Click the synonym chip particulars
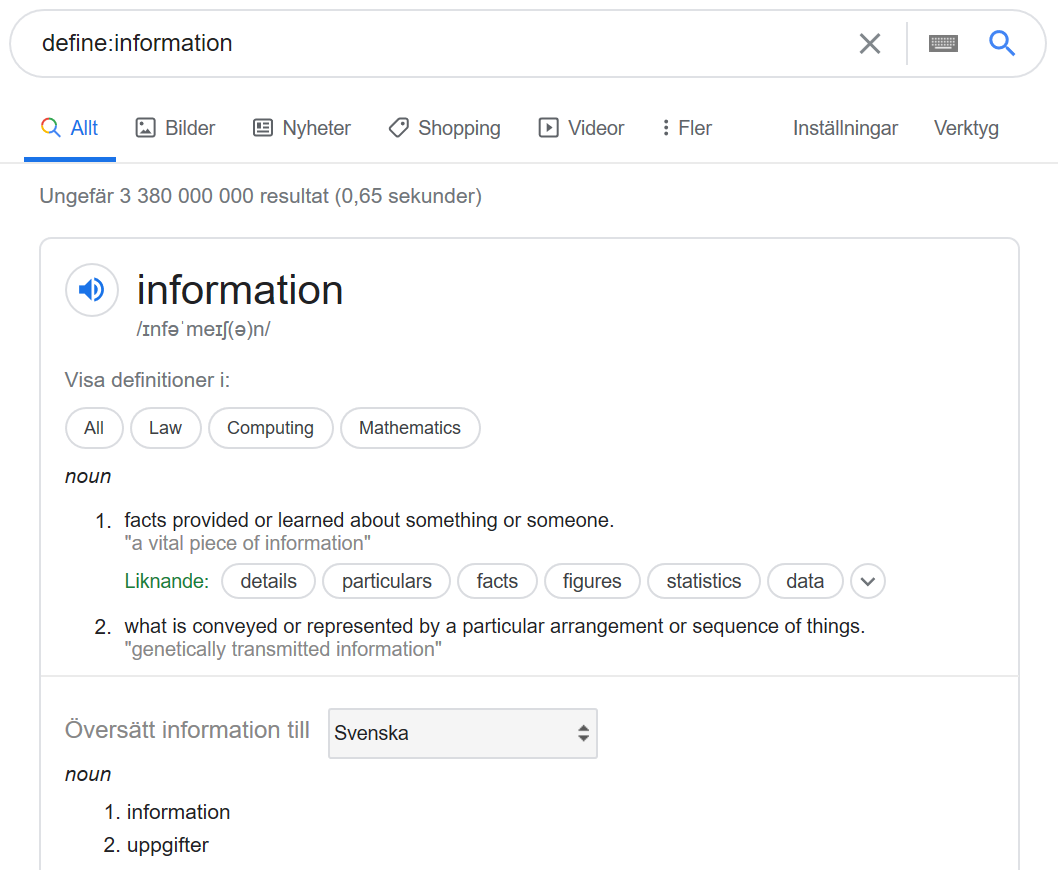The width and height of the screenshot is (1058, 870). coord(387,581)
